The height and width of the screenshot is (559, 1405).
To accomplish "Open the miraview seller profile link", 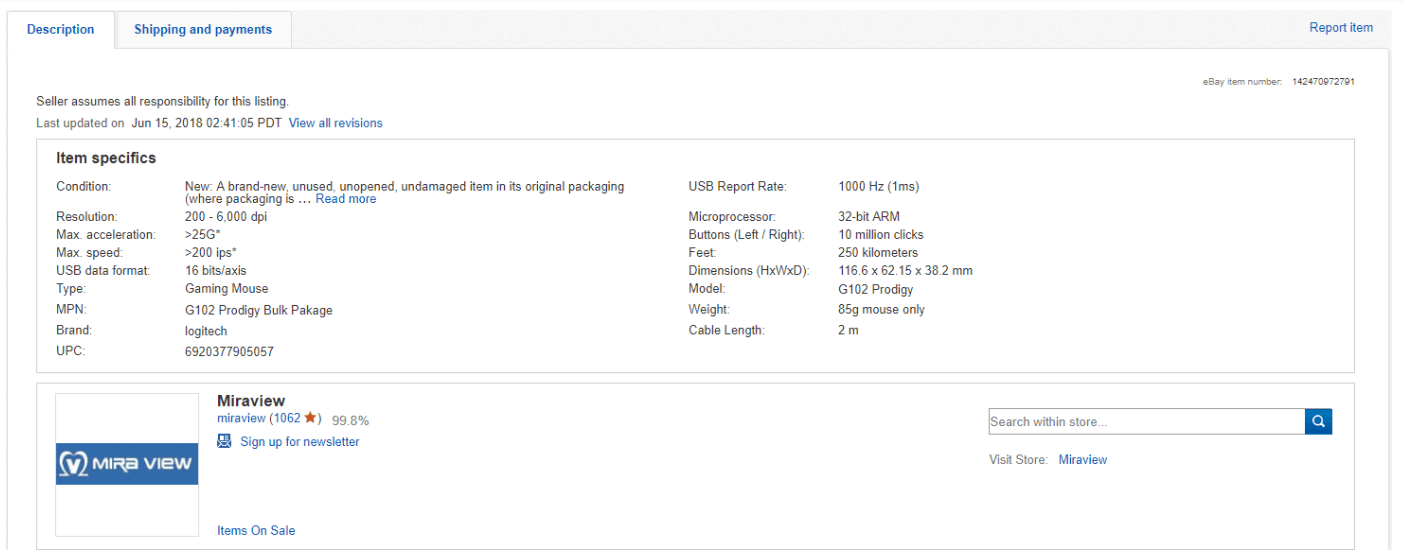I will (x=241, y=419).
